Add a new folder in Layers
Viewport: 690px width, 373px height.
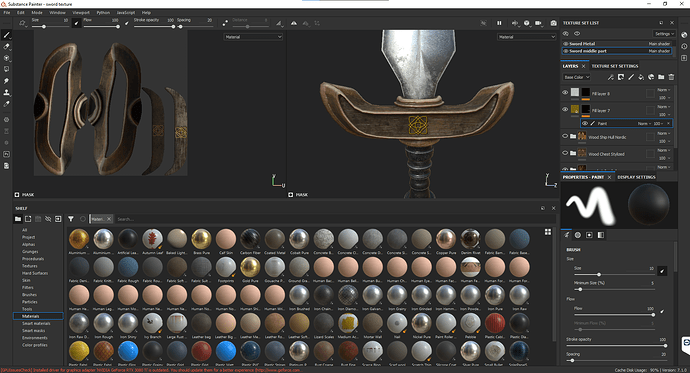coord(661,77)
